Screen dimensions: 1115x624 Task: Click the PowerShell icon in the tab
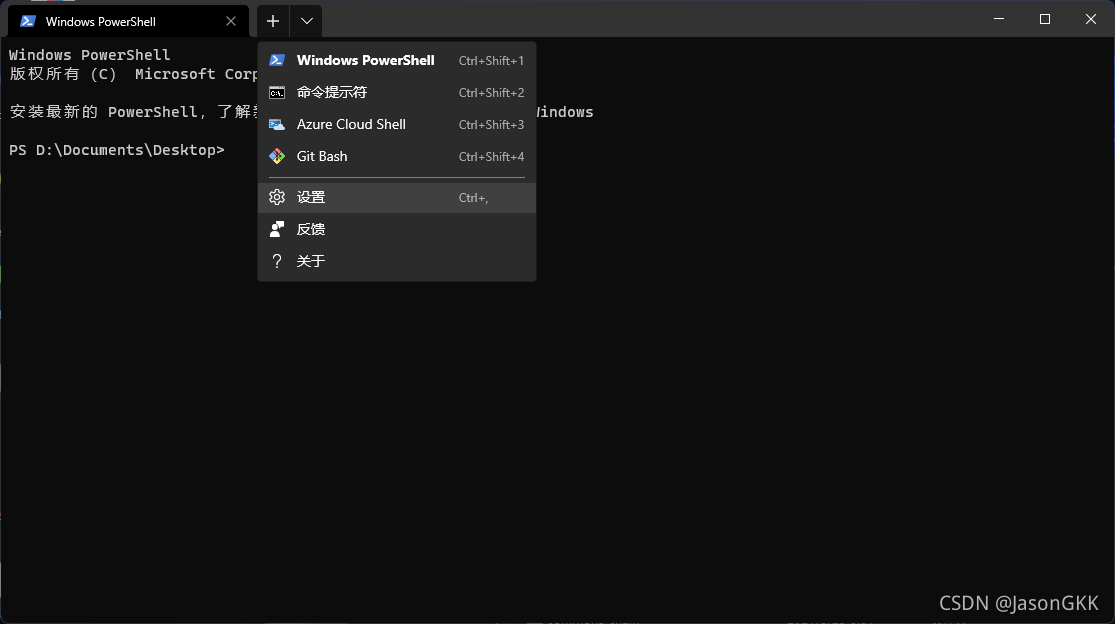(28, 21)
